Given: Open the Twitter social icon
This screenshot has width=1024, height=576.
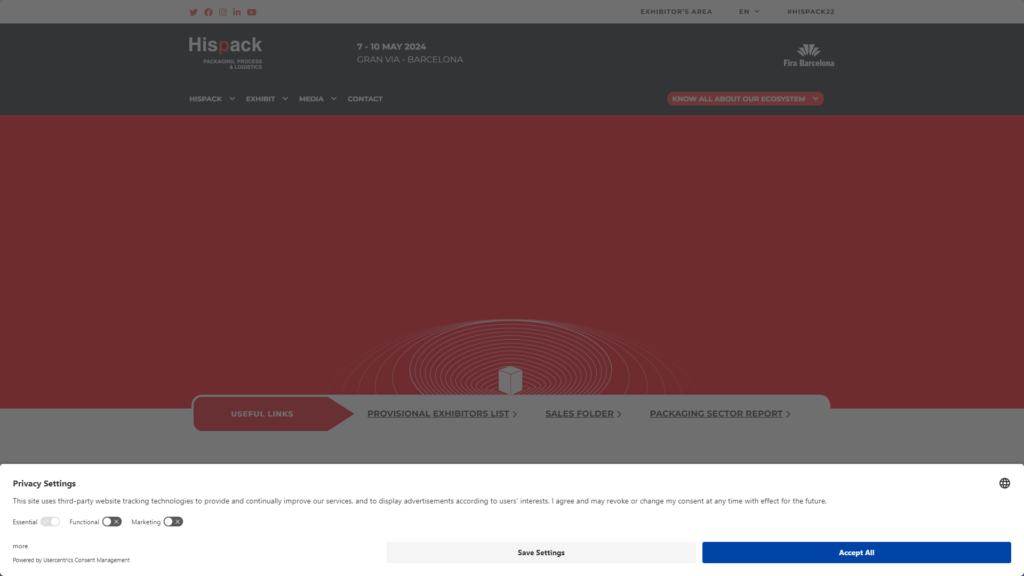Looking at the screenshot, I should click(193, 12).
